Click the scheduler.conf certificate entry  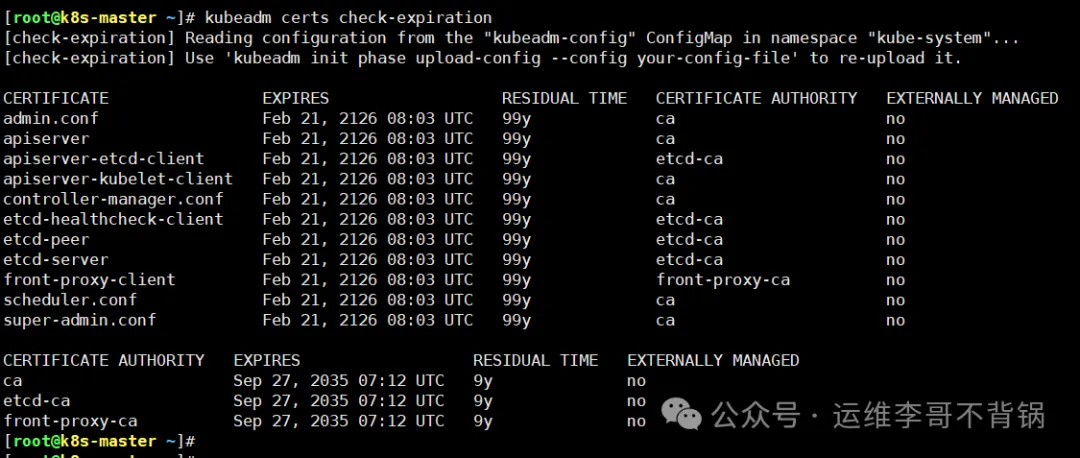coord(70,299)
